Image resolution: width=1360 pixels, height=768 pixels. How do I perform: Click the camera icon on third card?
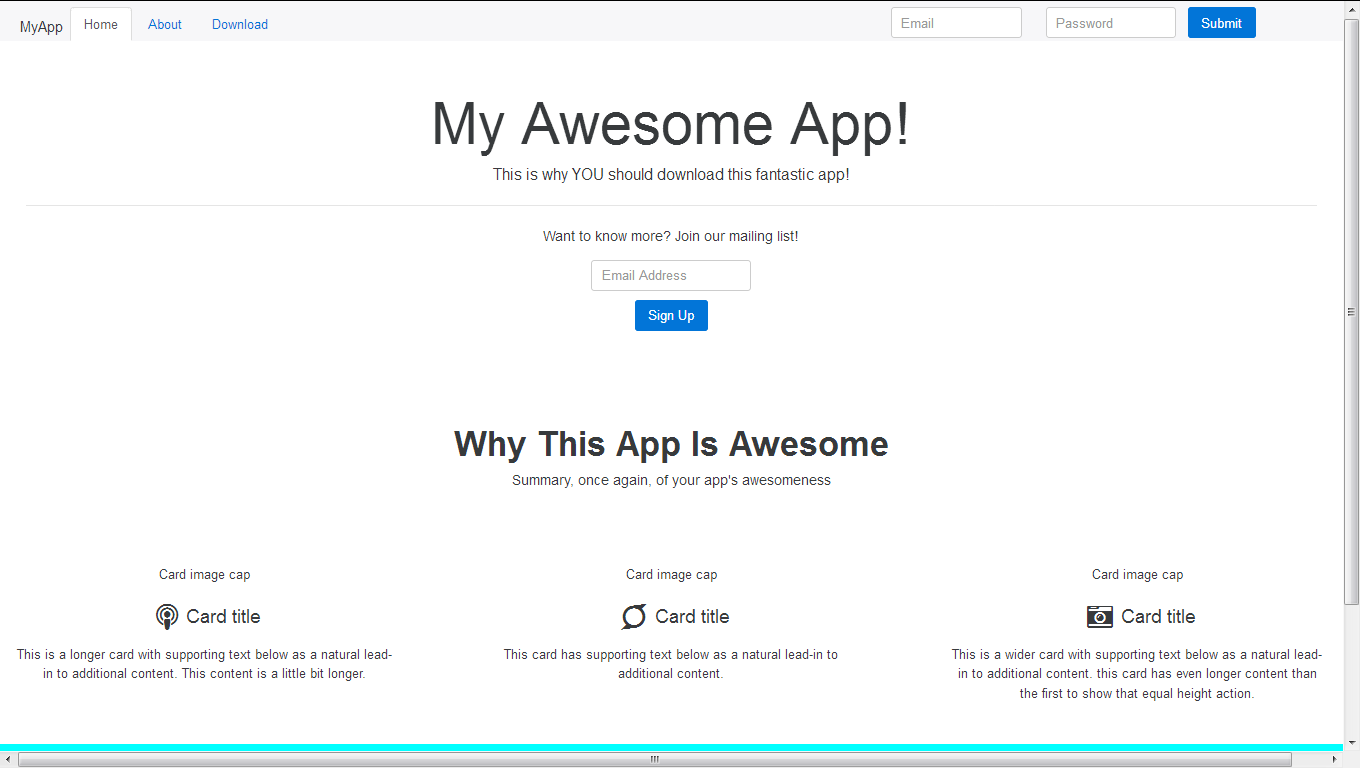1099,616
